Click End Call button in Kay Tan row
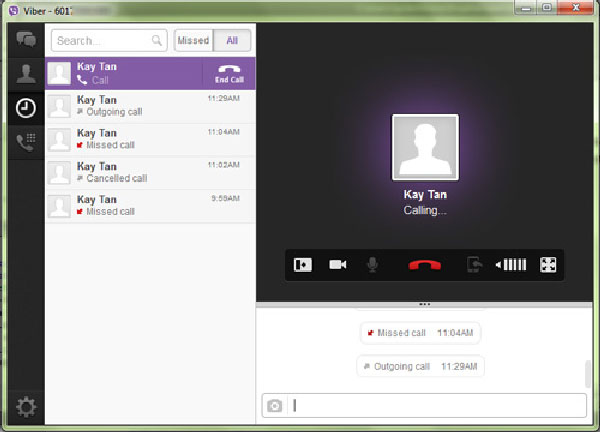The width and height of the screenshot is (600, 432). [x=229, y=73]
